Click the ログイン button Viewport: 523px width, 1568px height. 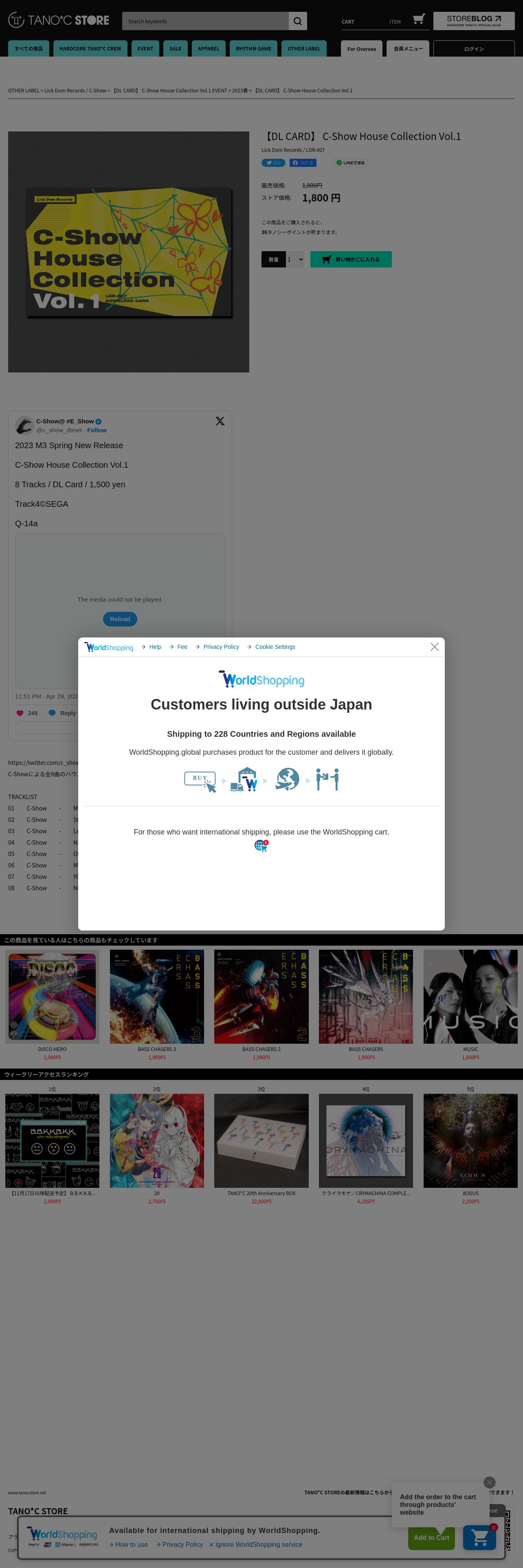point(474,49)
